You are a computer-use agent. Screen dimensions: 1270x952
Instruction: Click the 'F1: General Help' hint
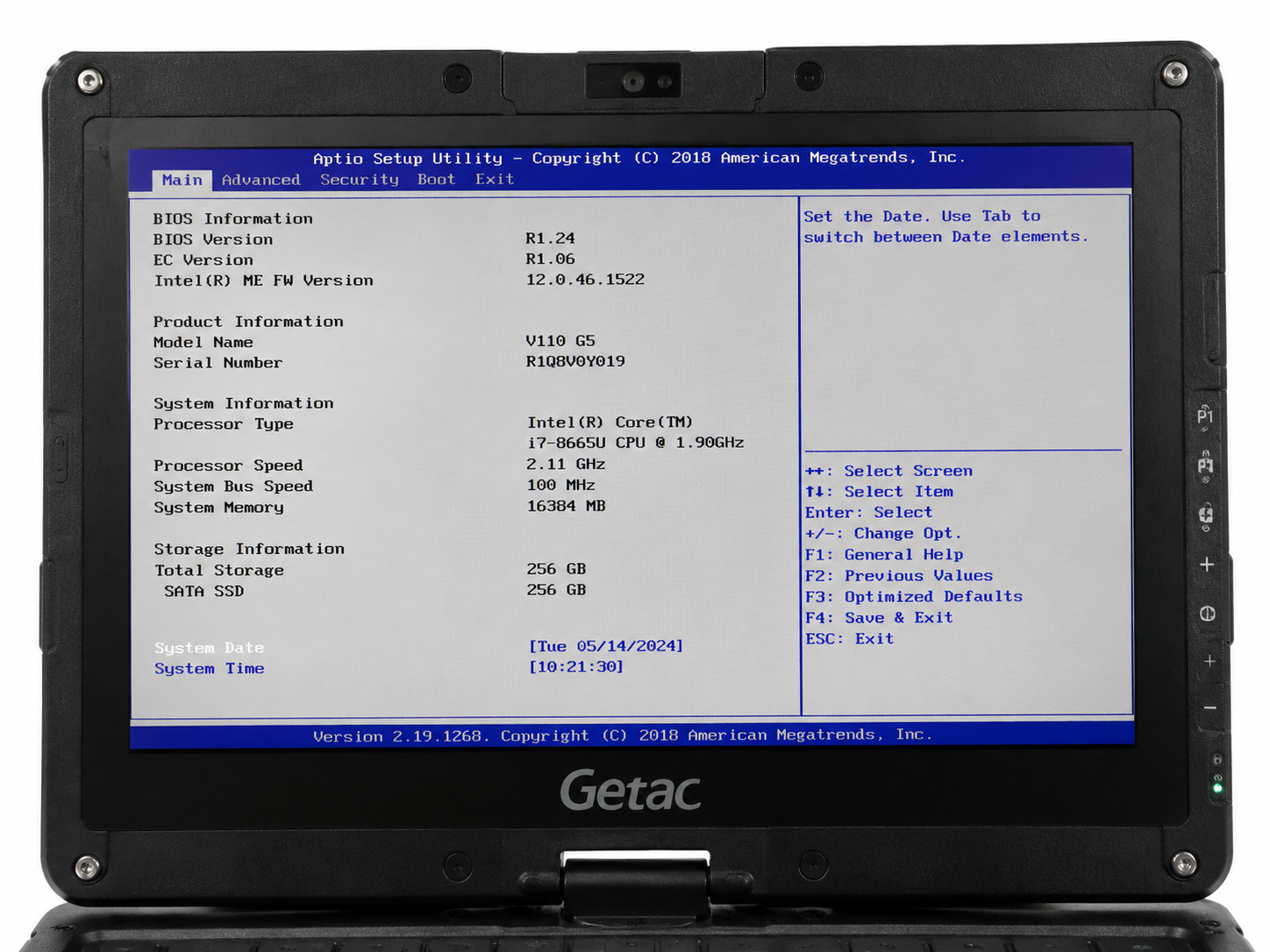pyautogui.click(x=884, y=555)
